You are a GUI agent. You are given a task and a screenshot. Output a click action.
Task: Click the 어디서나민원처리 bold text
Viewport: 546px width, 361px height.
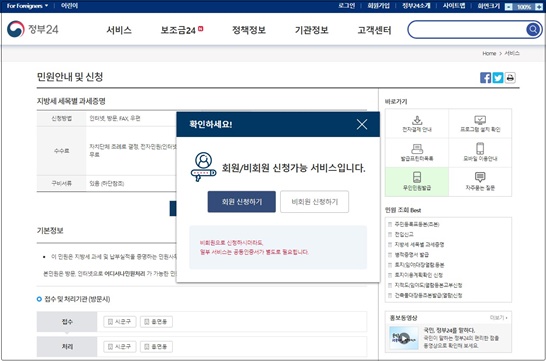[125, 274]
